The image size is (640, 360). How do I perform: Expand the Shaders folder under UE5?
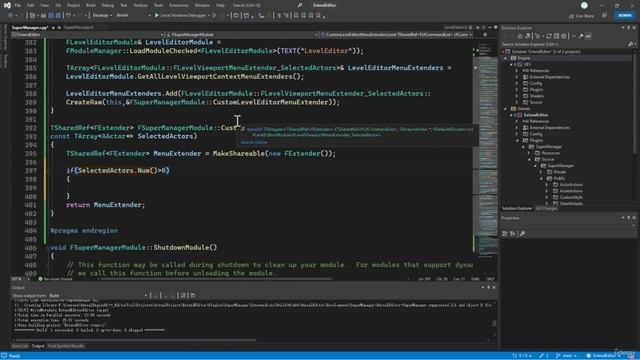[x=517, y=96]
